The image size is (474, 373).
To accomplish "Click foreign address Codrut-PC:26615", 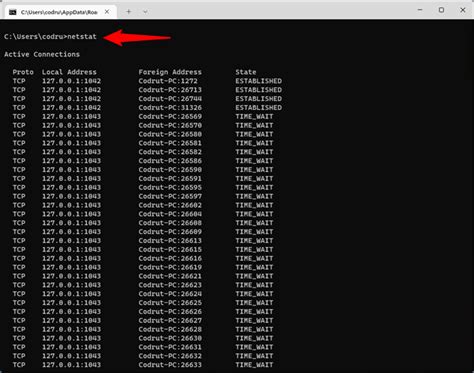I will (170, 249).
